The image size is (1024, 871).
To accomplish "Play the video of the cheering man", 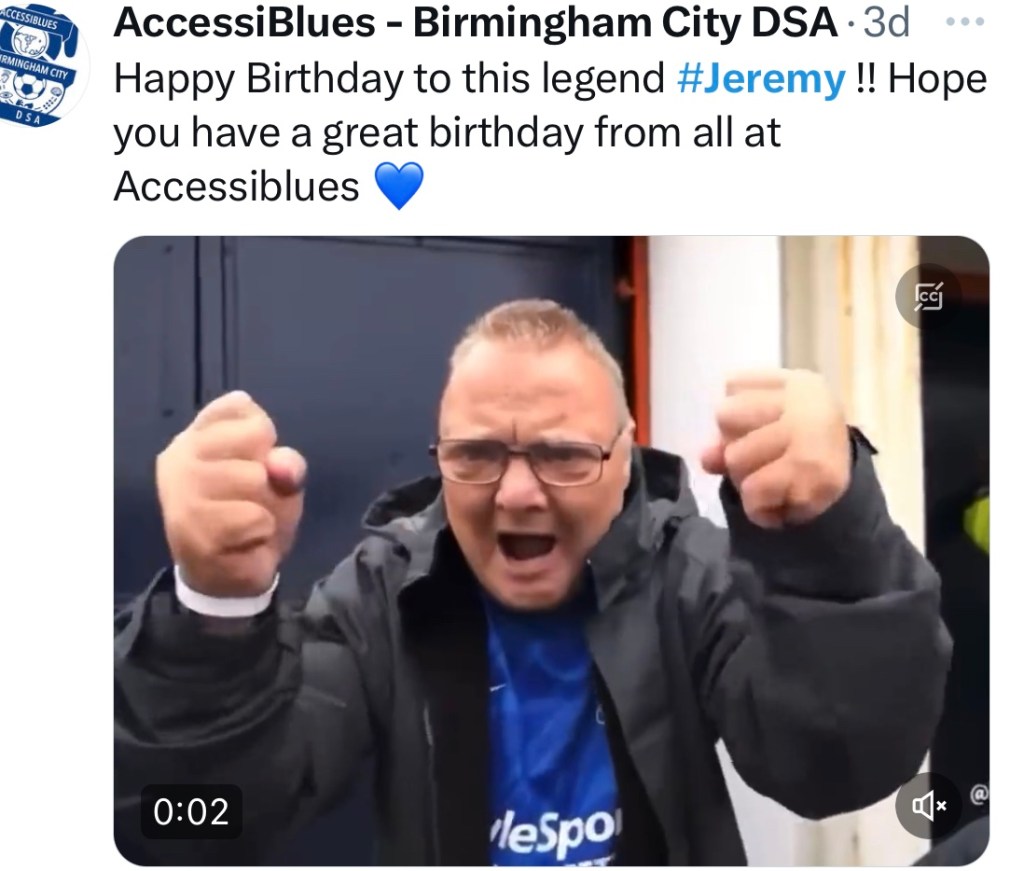I will tap(551, 551).
